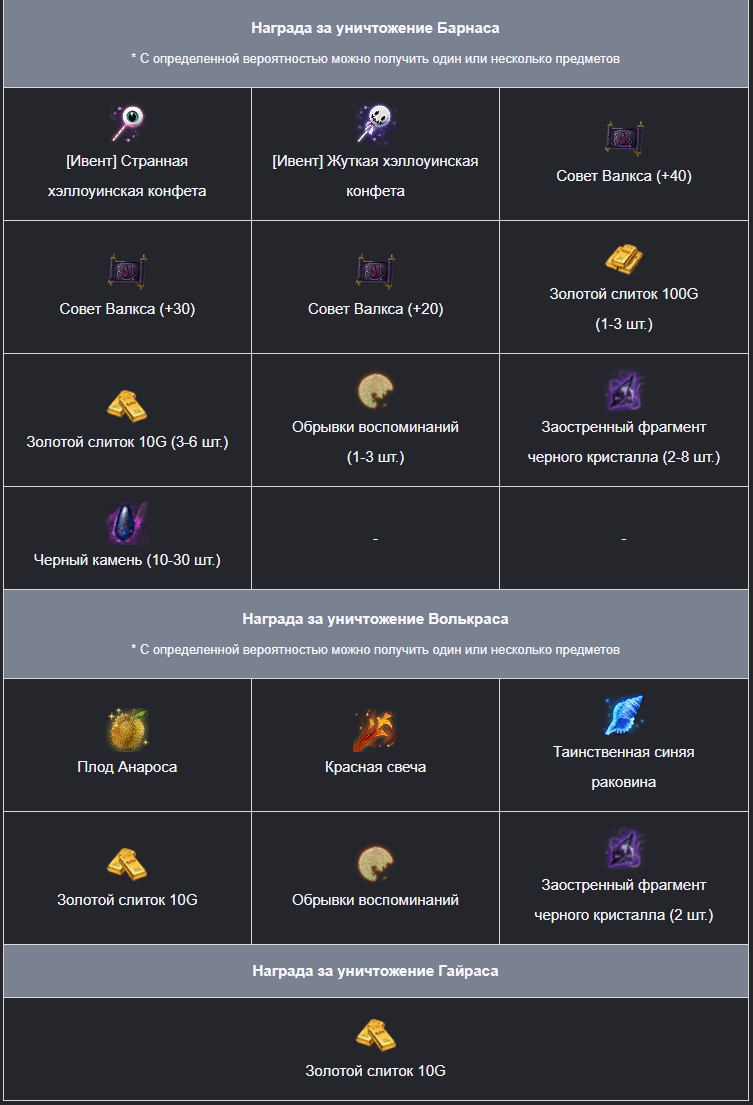The image size is (753, 1105).
Task: Select the Красная свеча red candle icon
Action: point(375,730)
